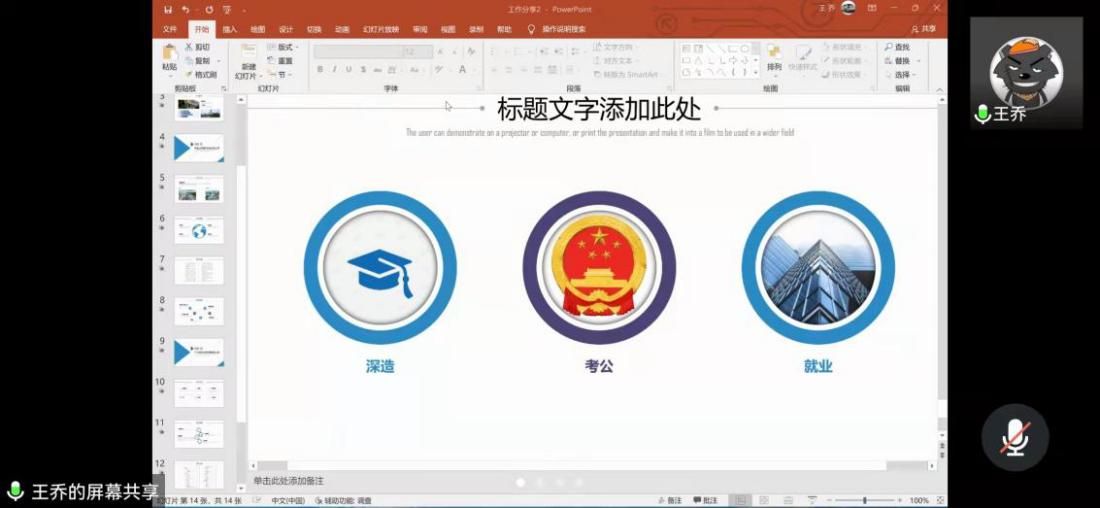The image size is (1100, 508).
Task: Open ribbon display options icon
Action: [872, 8]
